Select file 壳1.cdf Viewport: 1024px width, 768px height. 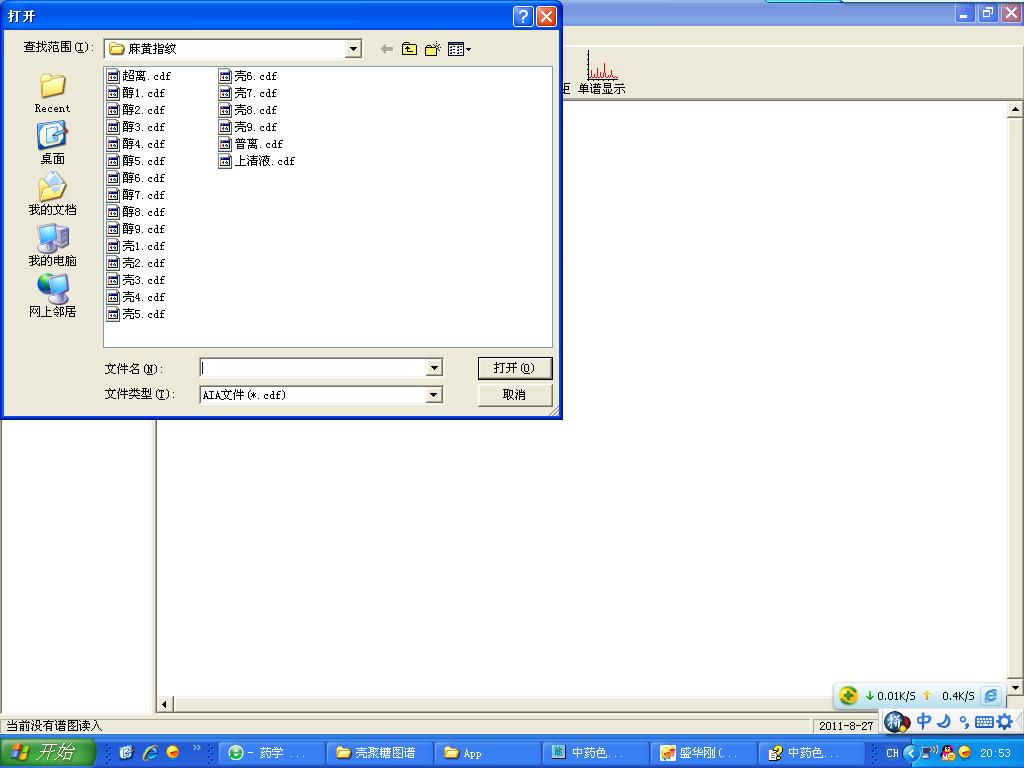tap(136, 246)
